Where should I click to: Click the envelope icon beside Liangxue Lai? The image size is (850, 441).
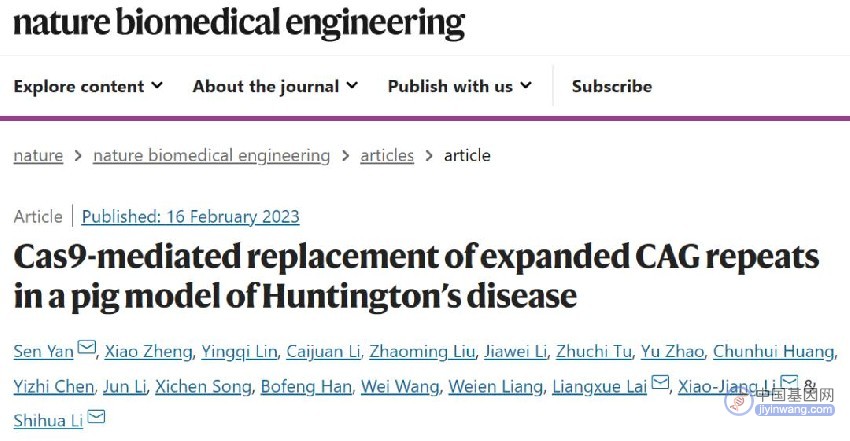point(660,382)
